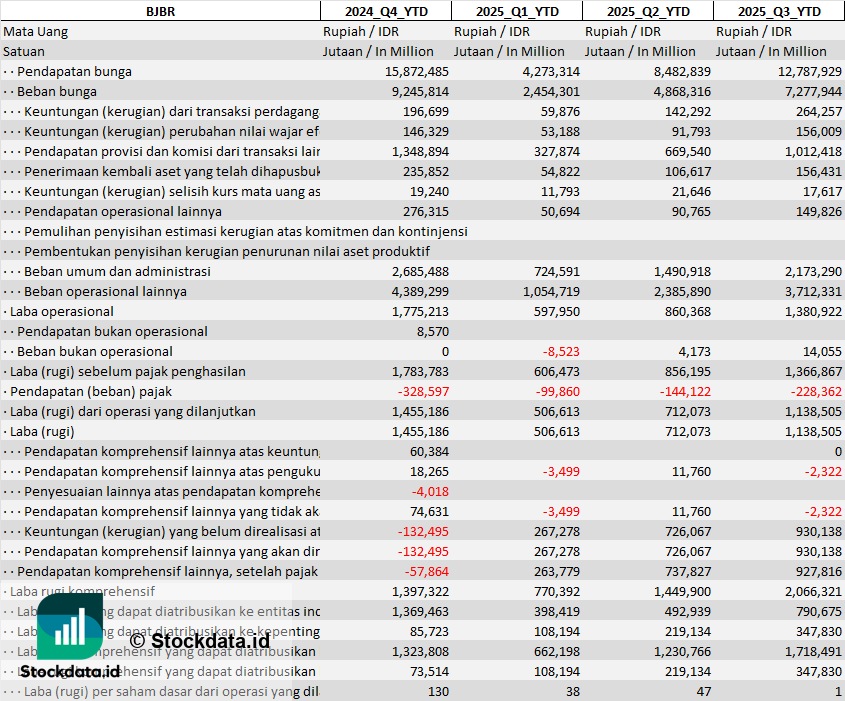Screen dimensions: 845x701
Task: Select Laba rugi komprehensif value 2,066,321
Action: [x=813, y=591]
